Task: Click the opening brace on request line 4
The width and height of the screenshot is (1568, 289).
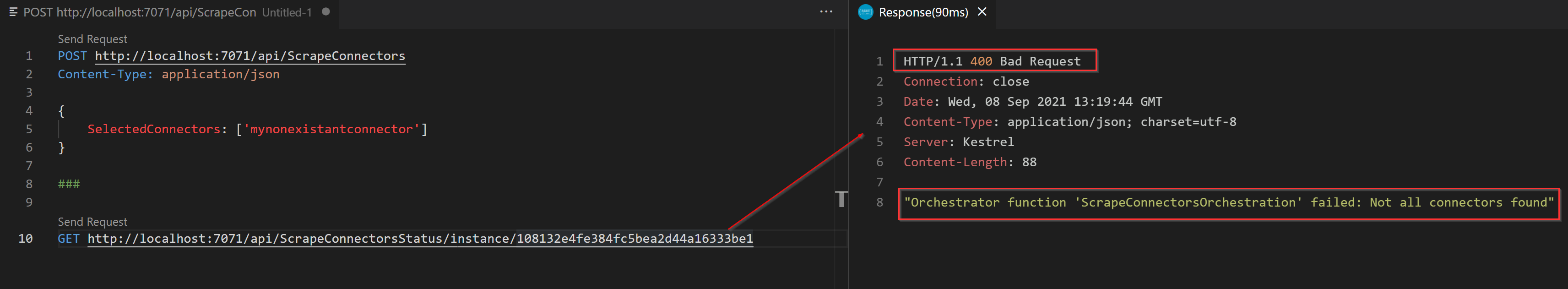Action: coord(61,111)
